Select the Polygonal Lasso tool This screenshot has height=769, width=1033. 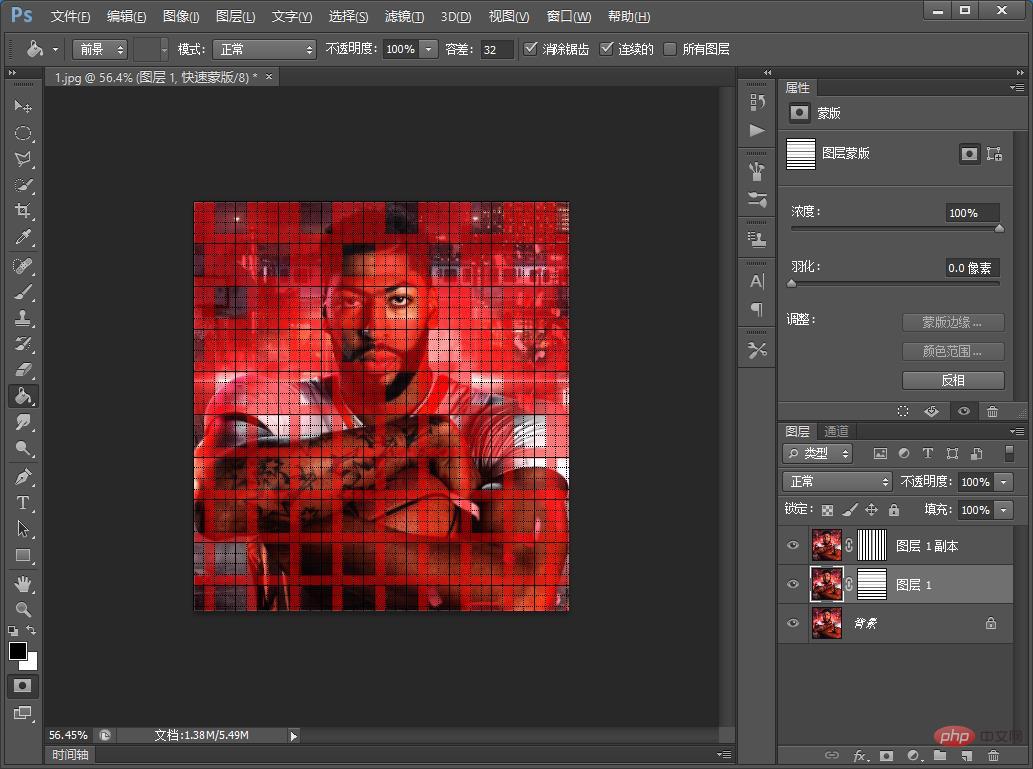22,159
